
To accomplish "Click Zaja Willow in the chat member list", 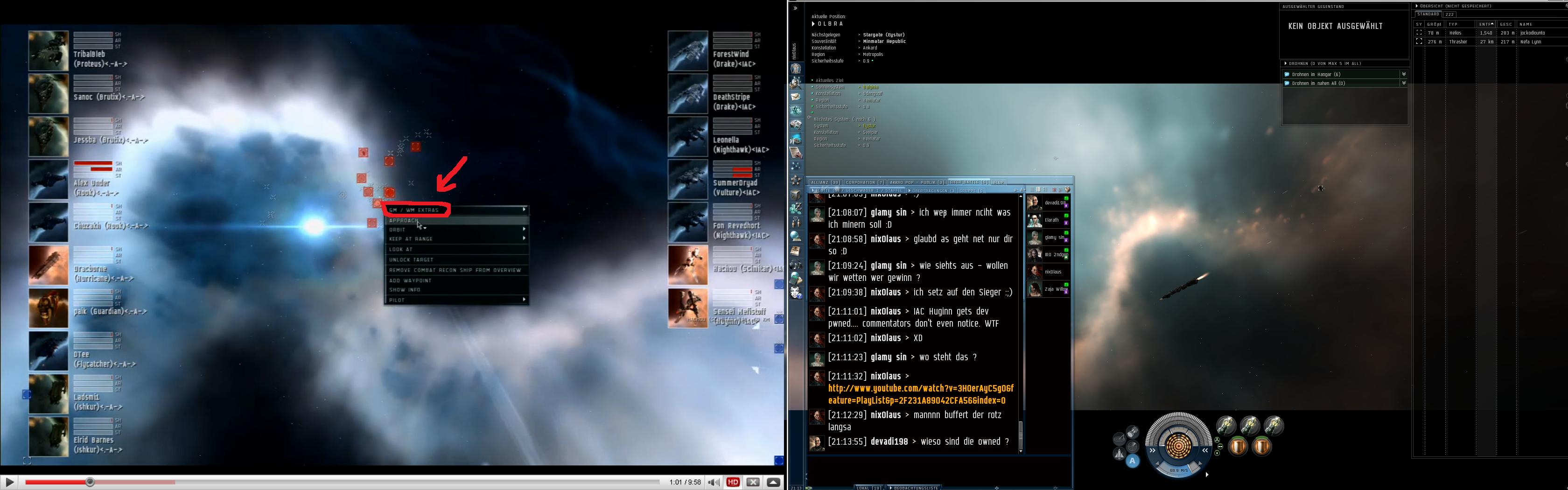I will coord(1048,289).
